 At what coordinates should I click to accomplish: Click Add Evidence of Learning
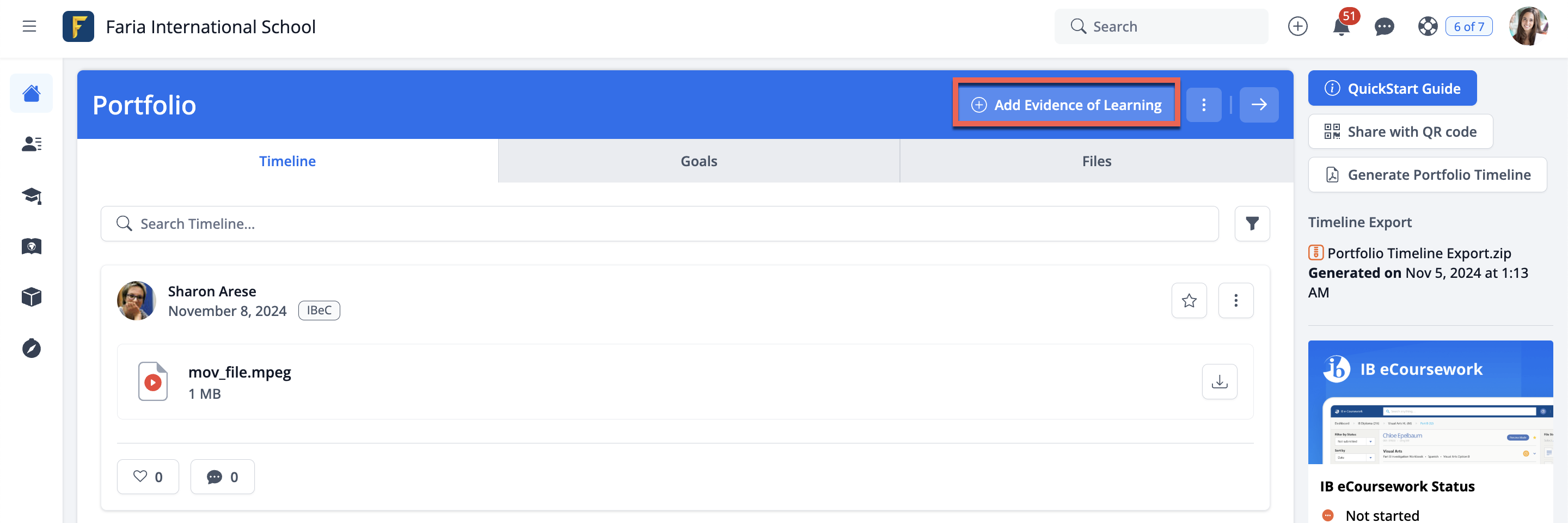[x=1067, y=105]
